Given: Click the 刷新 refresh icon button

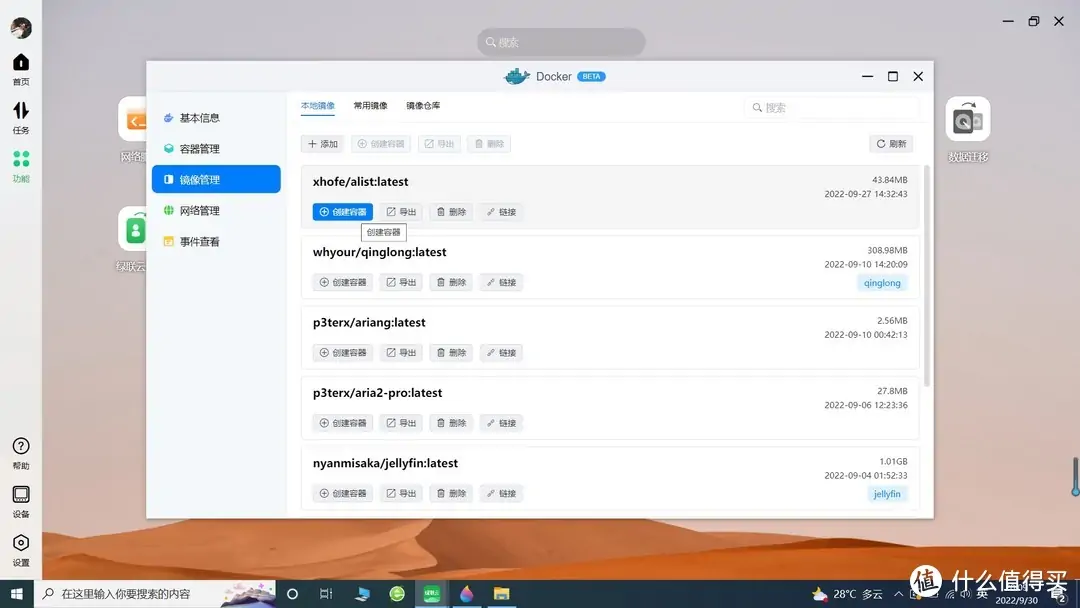Looking at the screenshot, I should tap(889, 143).
